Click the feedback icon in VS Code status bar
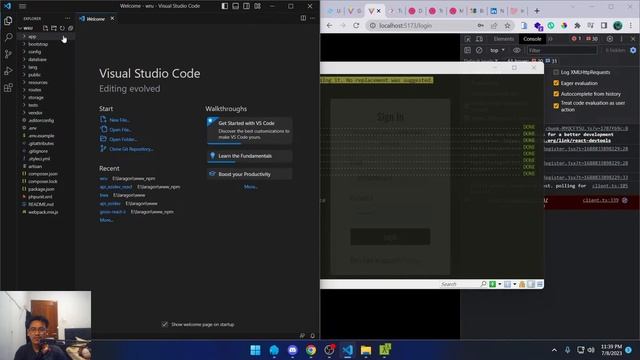This screenshot has height=360, width=640. point(302,336)
